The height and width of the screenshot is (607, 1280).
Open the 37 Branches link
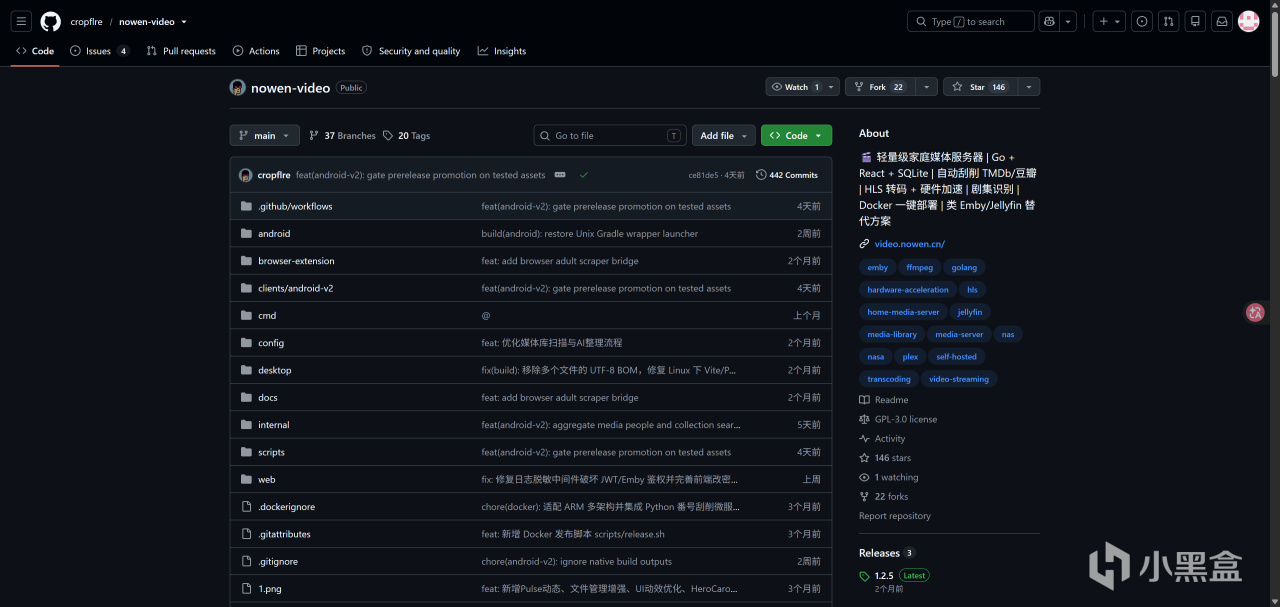(342, 135)
